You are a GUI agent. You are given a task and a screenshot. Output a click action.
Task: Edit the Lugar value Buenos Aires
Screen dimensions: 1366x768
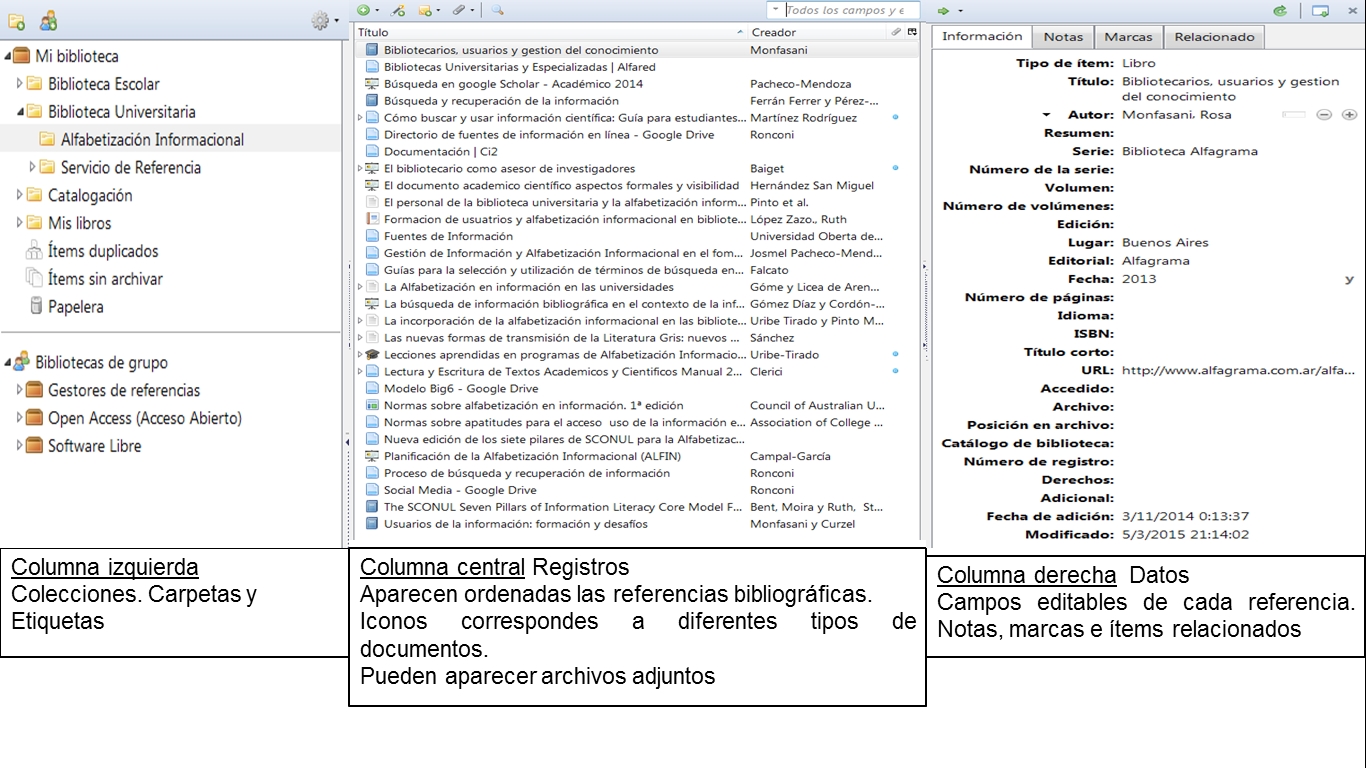click(1165, 242)
